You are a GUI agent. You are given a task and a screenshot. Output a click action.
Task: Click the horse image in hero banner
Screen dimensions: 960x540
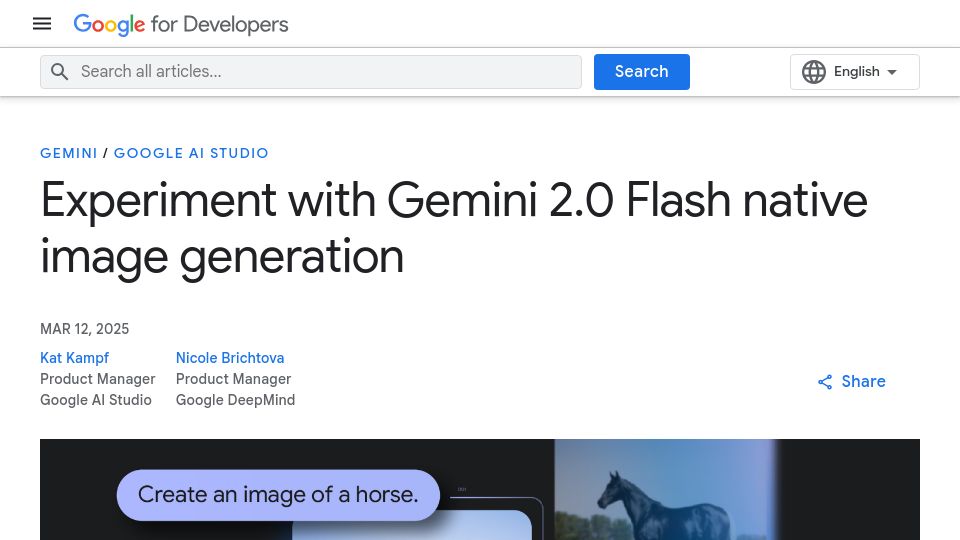click(x=666, y=490)
